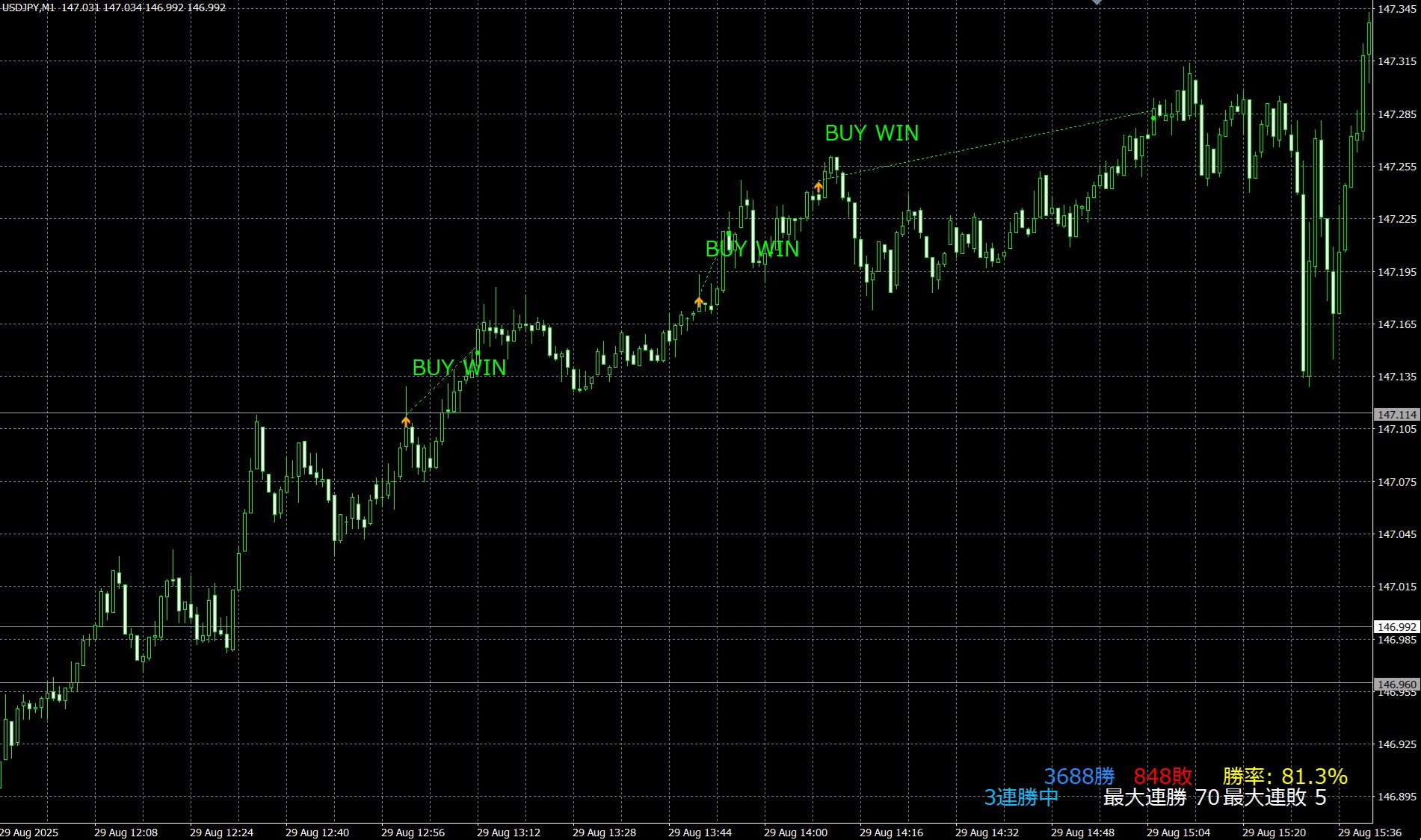Click the 29 Aug 13:28 time label

coord(604,833)
